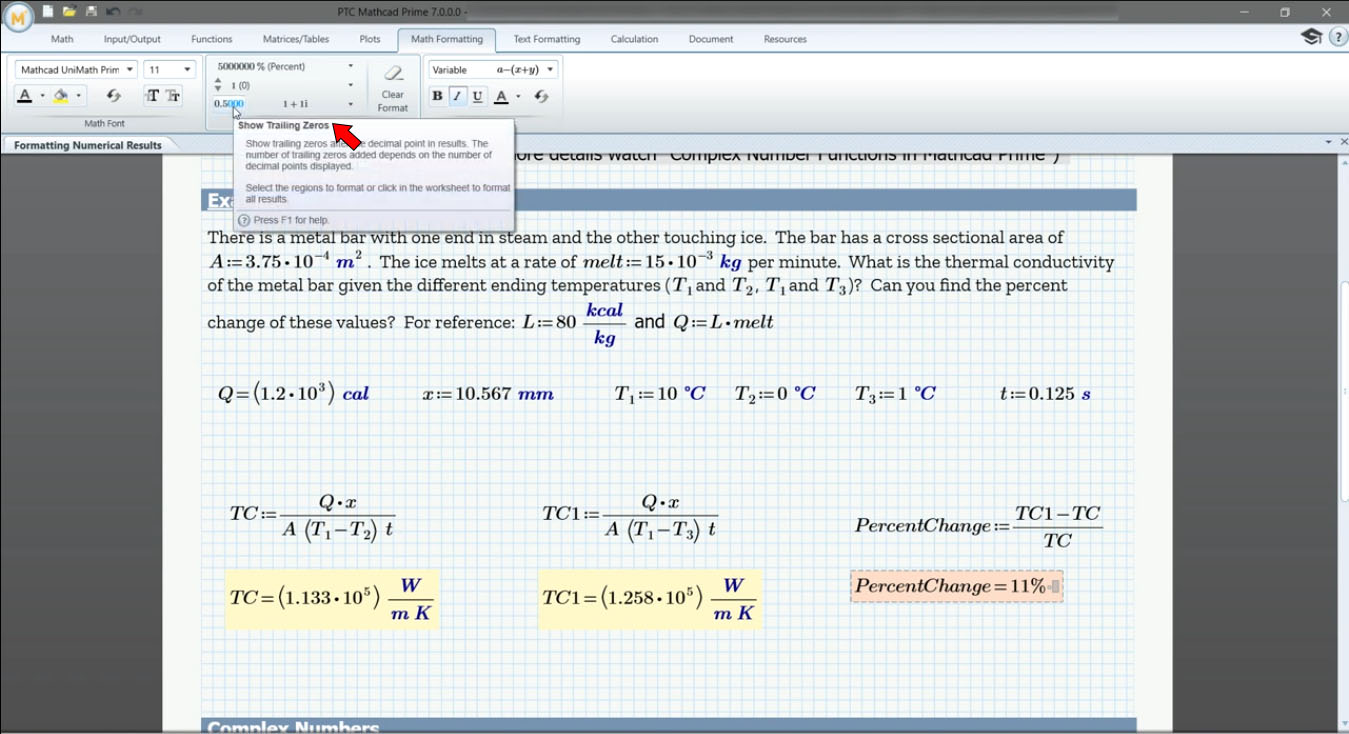
Task: Click the t := 0.125 s definition
Action: 1046,394
